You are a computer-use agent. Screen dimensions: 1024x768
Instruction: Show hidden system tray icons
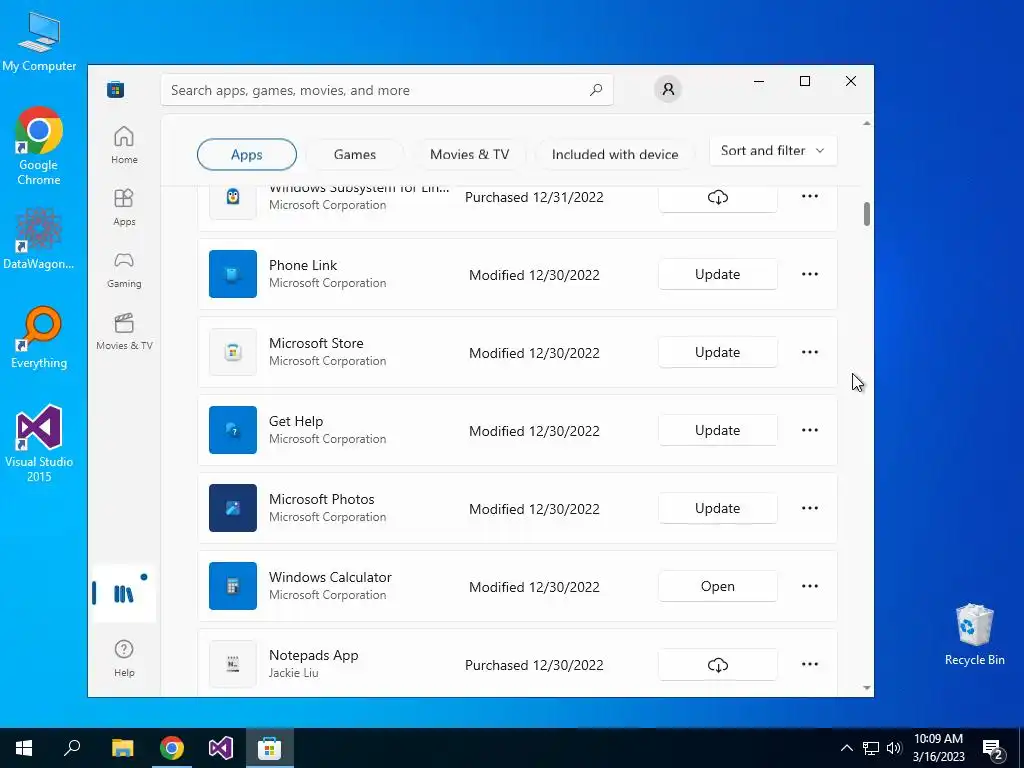point(846,748)
